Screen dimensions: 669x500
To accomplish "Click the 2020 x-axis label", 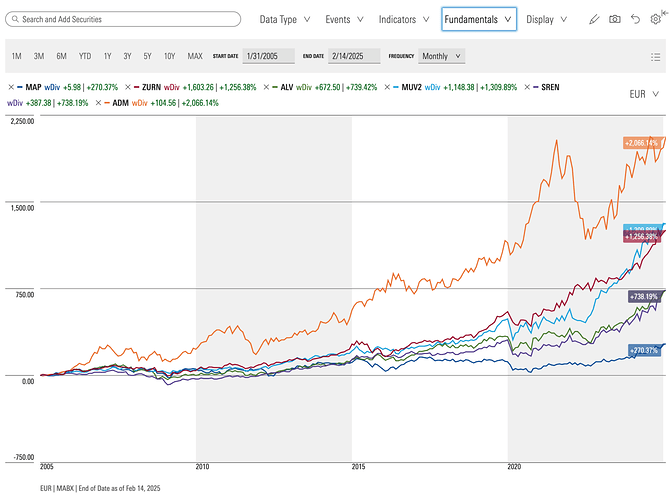I will pyautogui.click(x=514, y=467).
